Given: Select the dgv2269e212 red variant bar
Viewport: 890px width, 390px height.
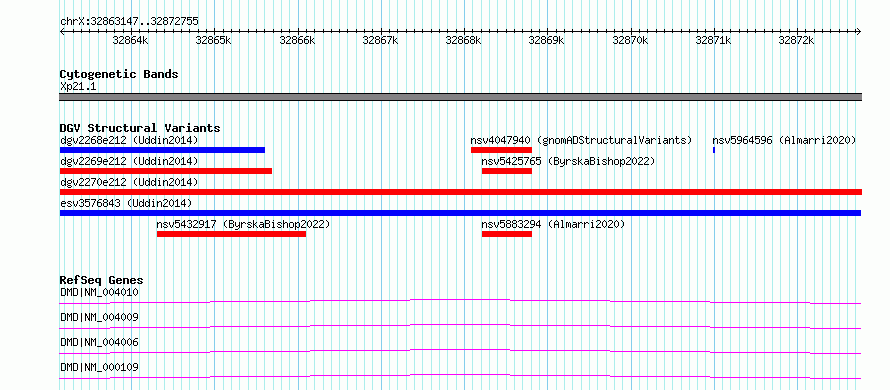Looking at the screenshot, I should (166, 171).
